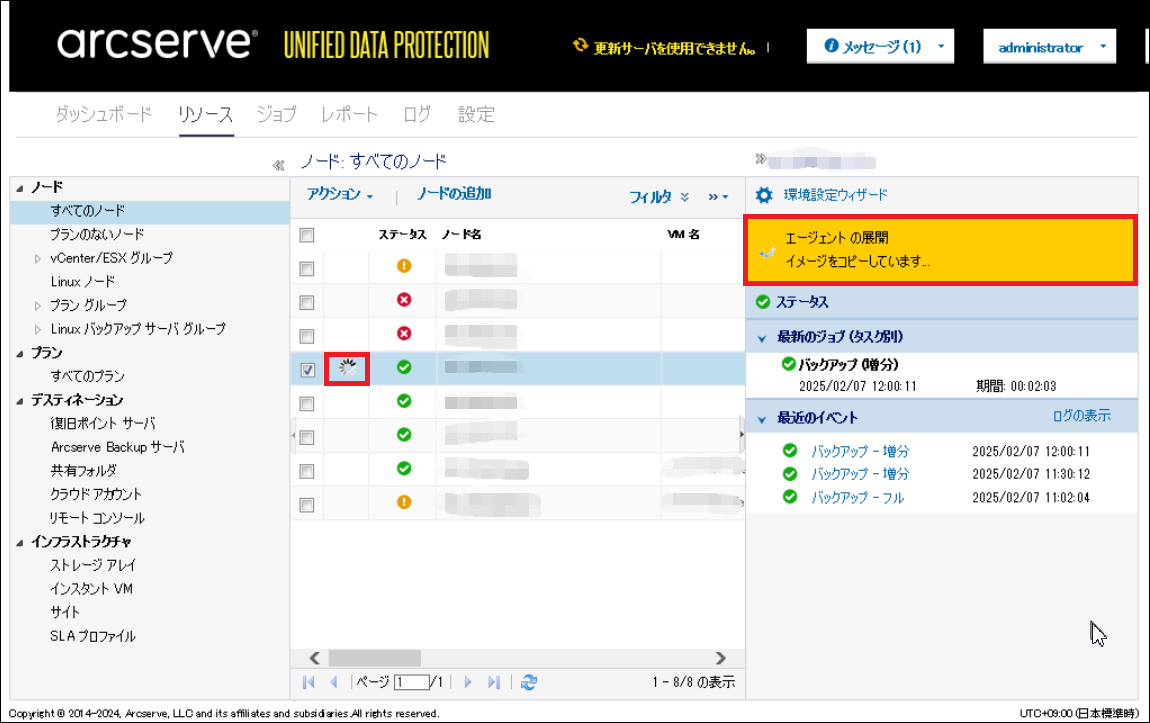Screen dimensions: 1150x723
Task: Open the アクション dropdown menu
Action: [340, 194]
